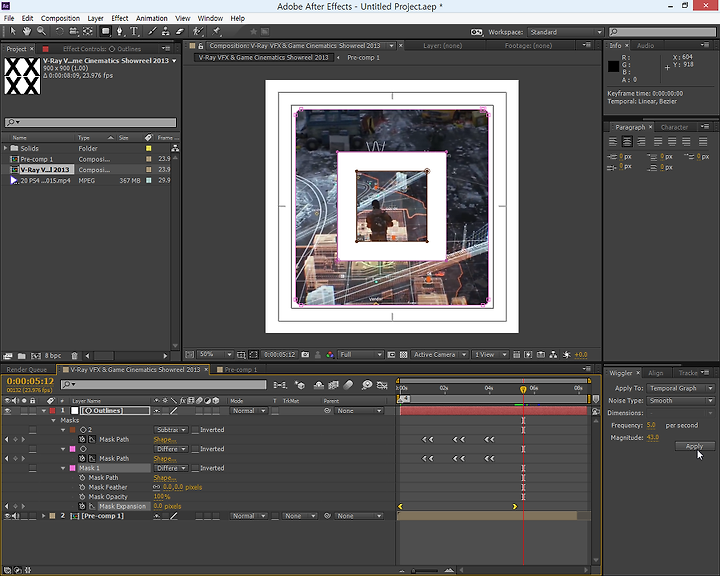The image size is (720, 576).
Task: Select the Horizontal Type tool
Action: (134, 31)
